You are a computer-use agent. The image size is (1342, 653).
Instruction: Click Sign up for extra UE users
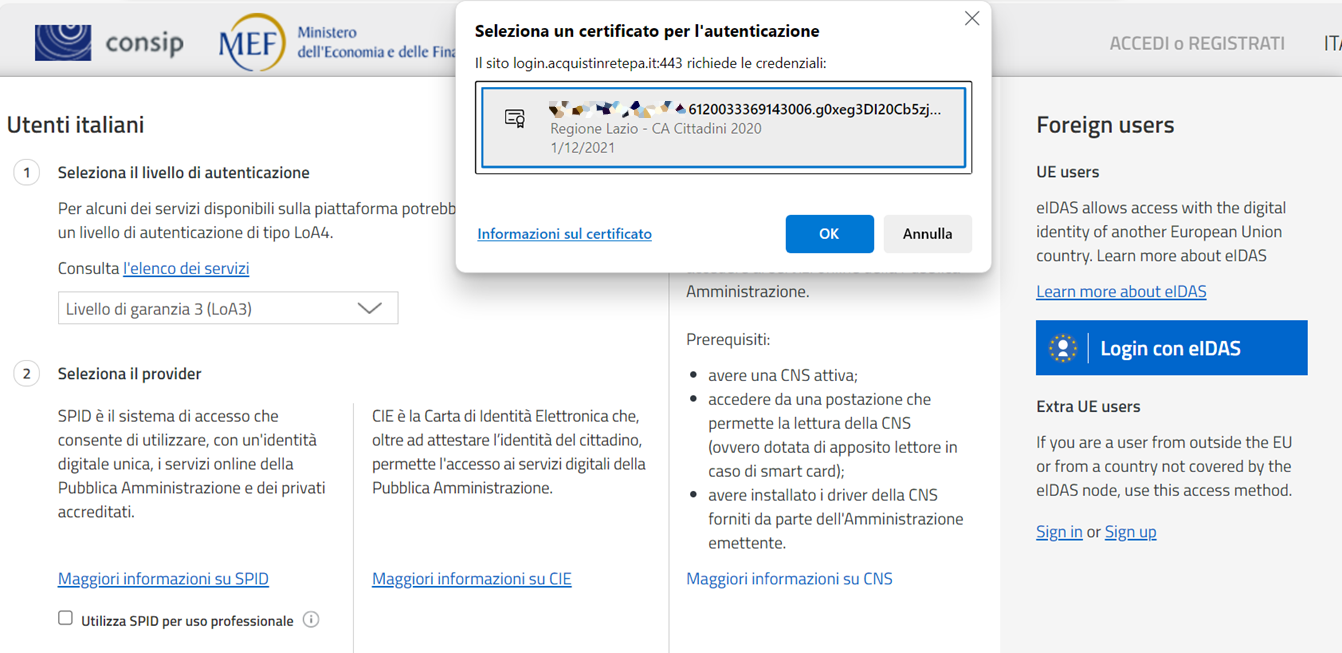[x=1130, y=531]
